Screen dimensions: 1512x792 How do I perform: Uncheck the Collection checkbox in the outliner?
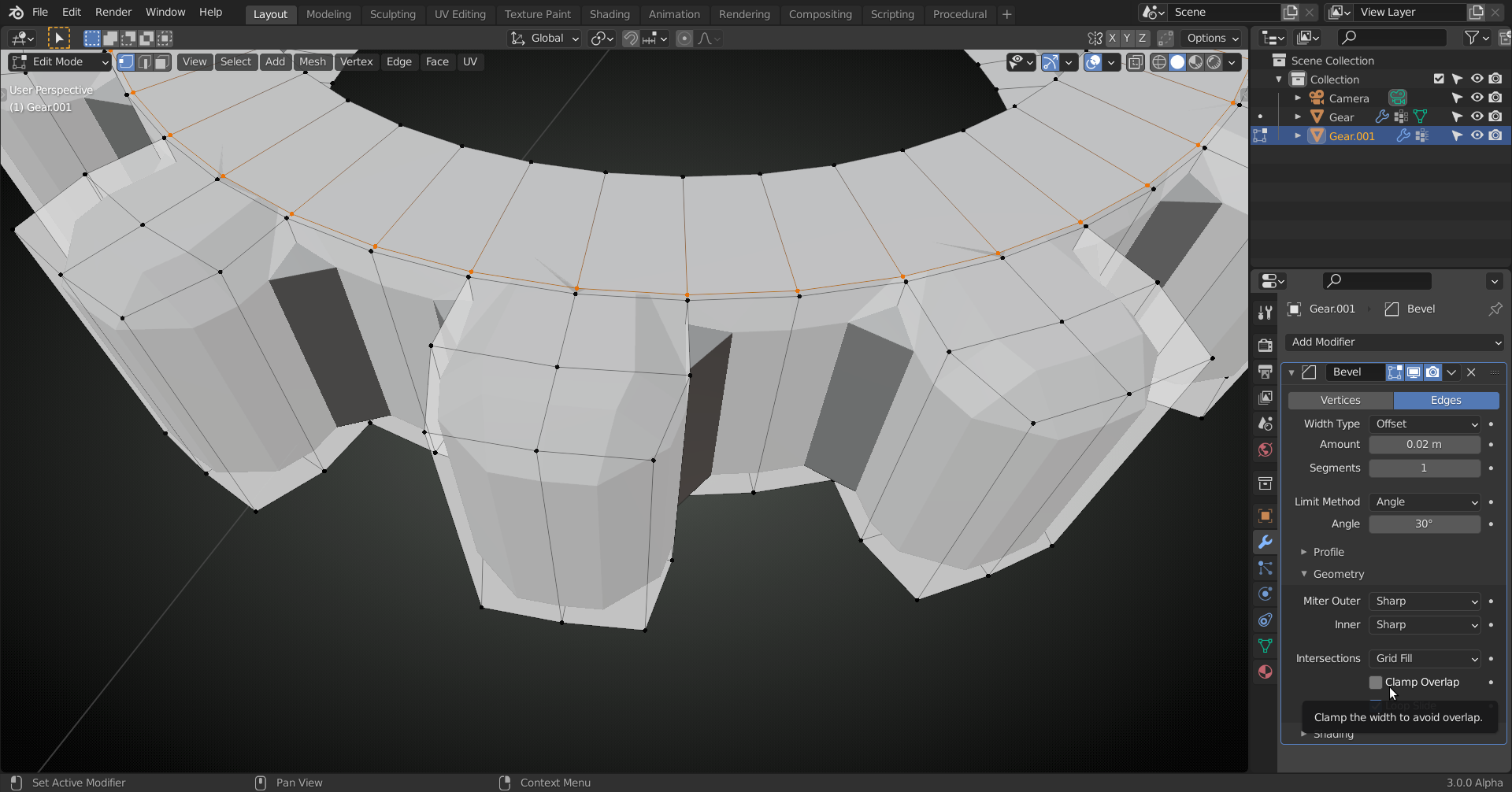pos(1439,79)
